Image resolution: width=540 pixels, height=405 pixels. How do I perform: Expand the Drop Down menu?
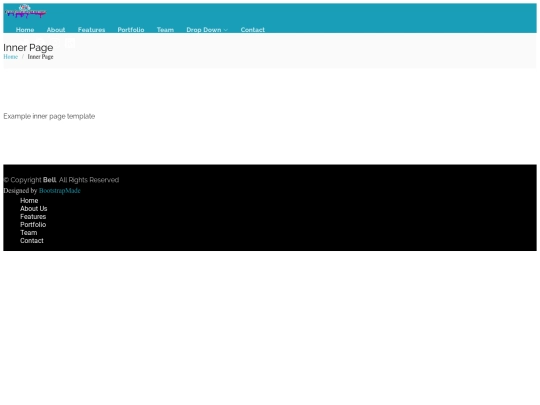tap(207, 30)
